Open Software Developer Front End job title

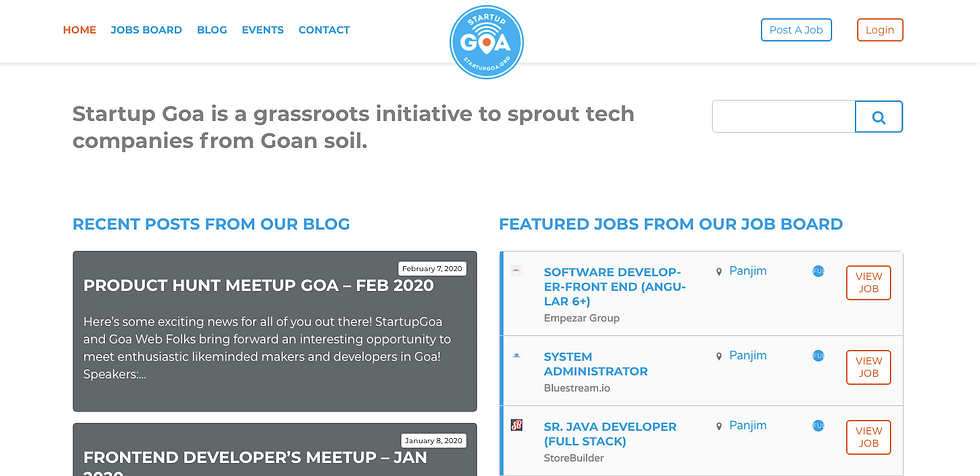point(612,286)
